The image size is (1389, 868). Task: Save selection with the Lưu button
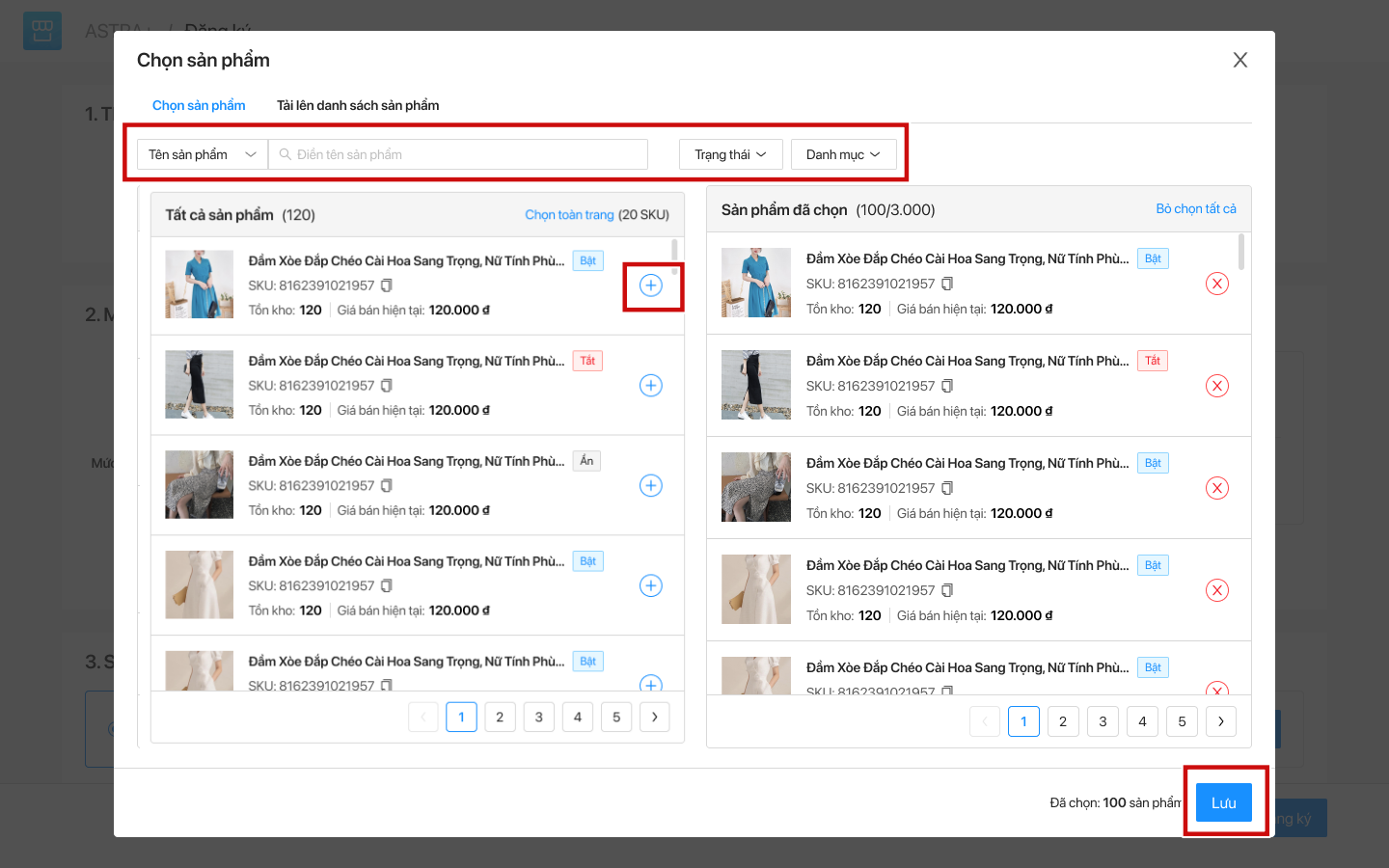click(1224, 802)
